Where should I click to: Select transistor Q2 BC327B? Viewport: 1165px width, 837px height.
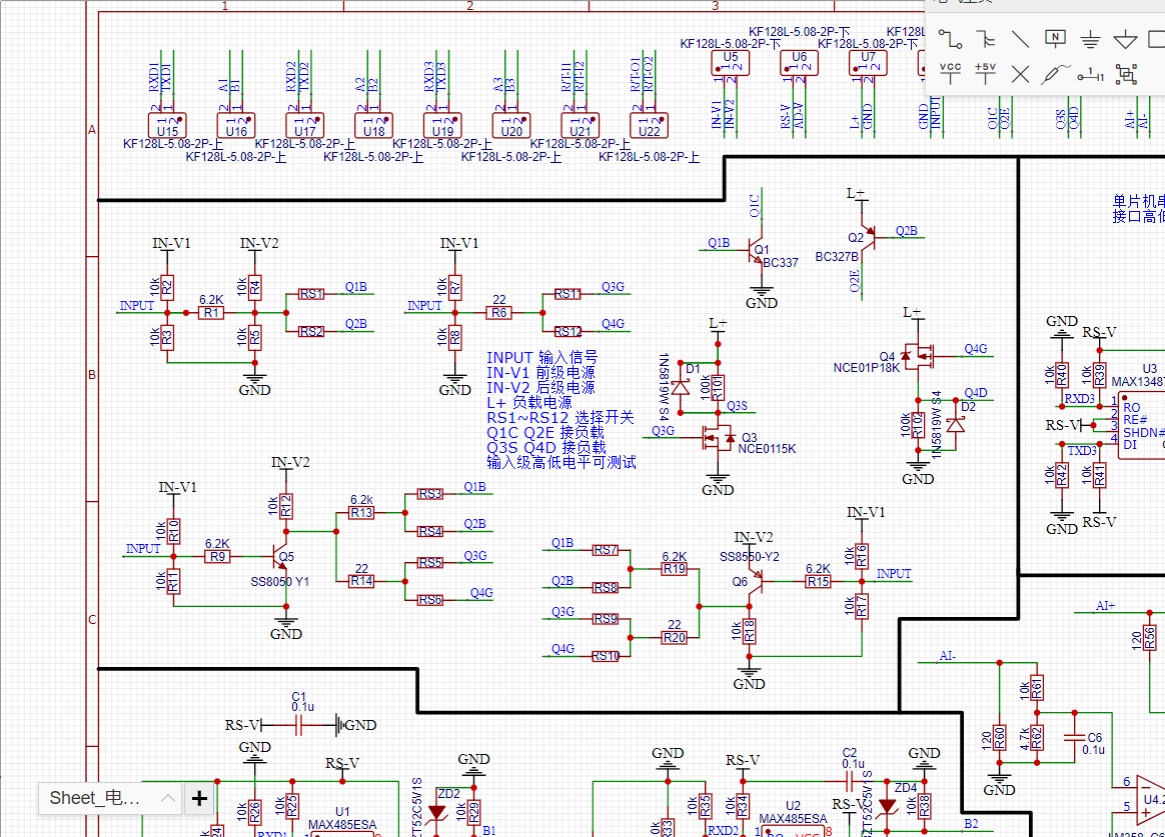click(x=867, y=237)
